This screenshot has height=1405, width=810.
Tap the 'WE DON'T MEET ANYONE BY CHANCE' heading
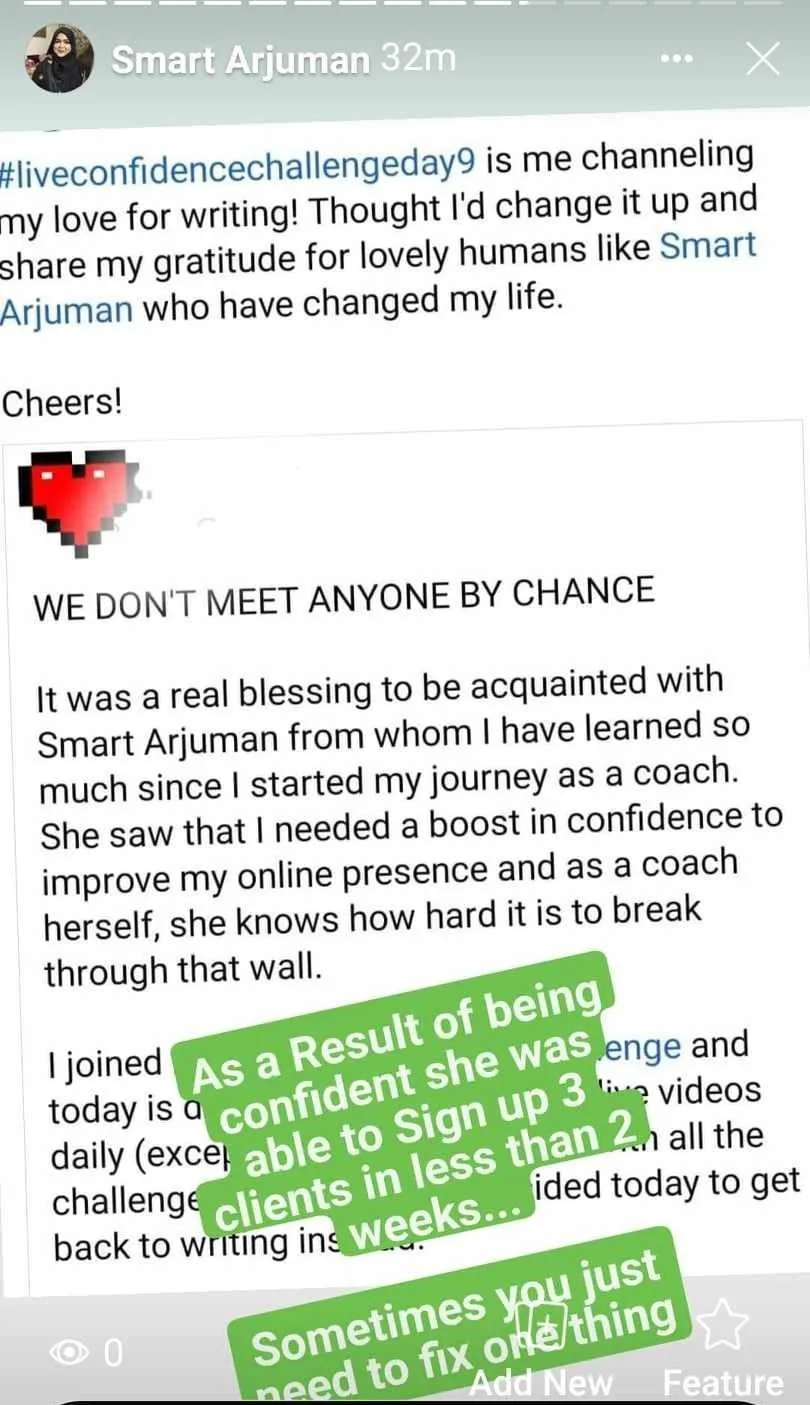coord(344,598)
